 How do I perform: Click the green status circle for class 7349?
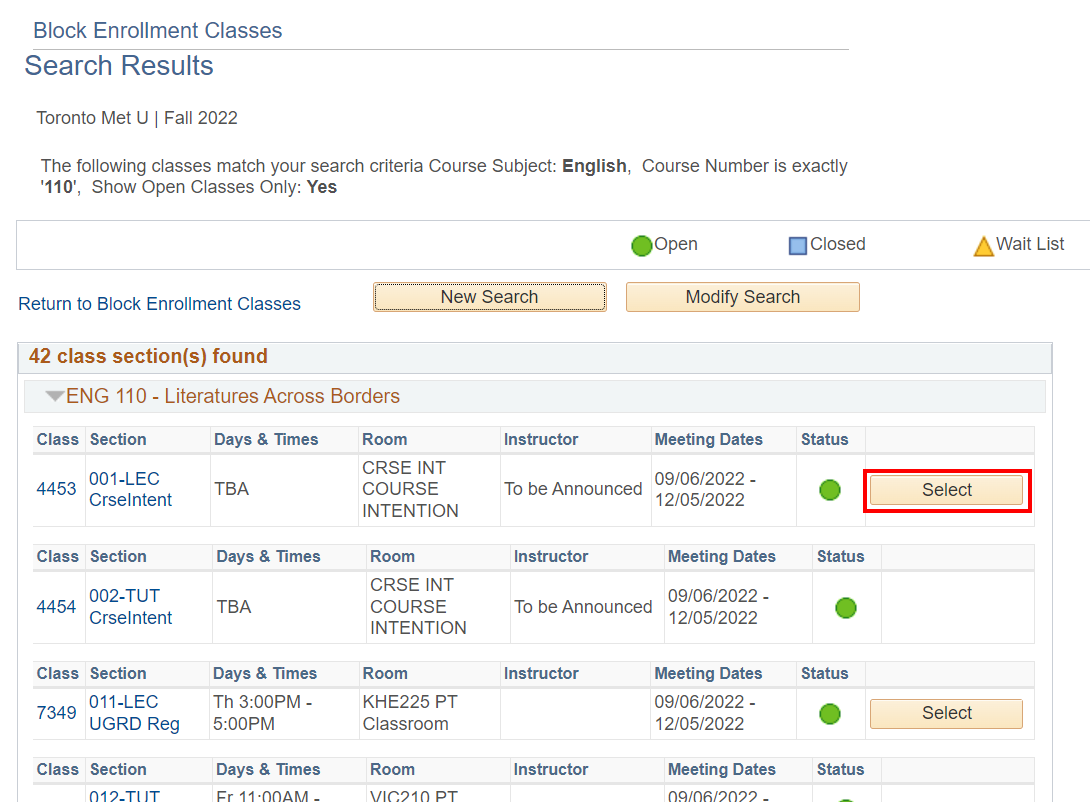[x=829, y=714]
